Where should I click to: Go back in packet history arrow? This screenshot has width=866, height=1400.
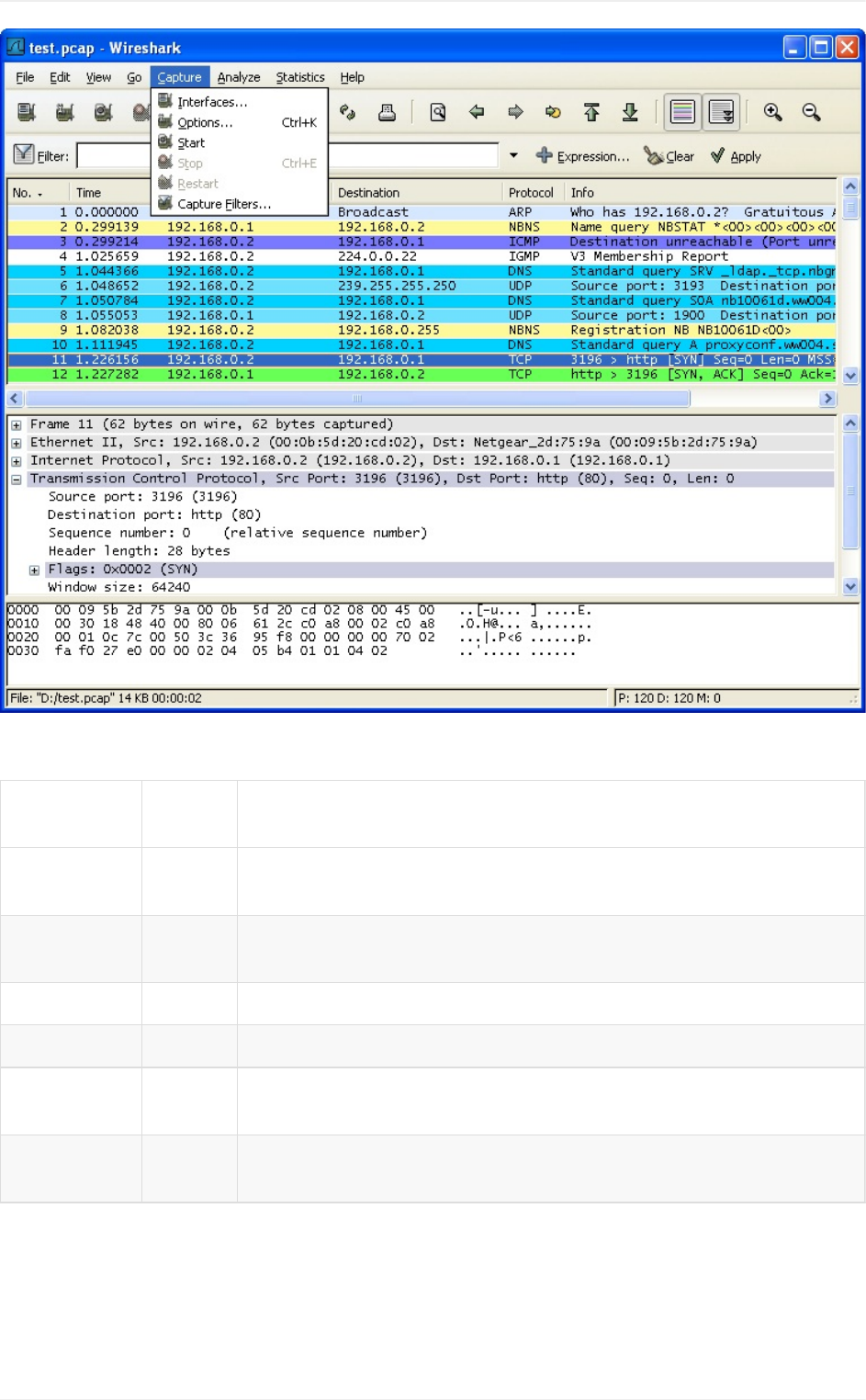tap(477, 112)
